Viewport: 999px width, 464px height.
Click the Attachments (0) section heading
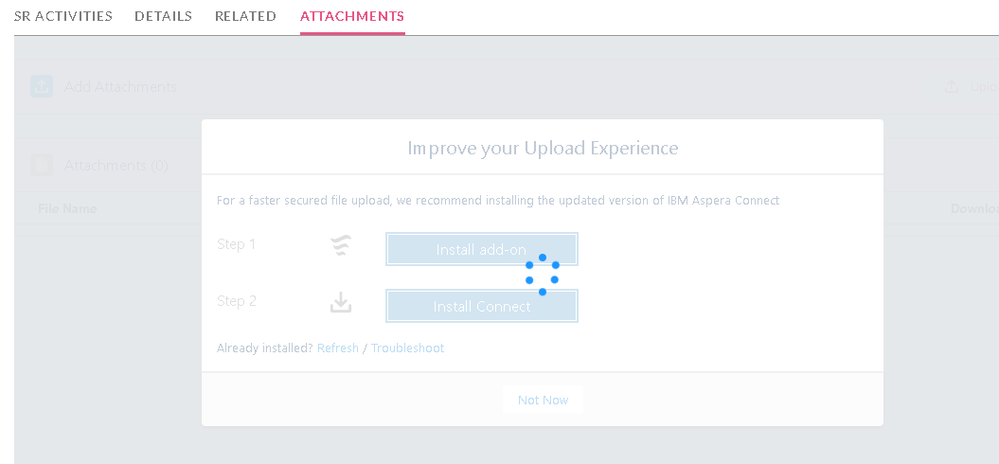116,166
